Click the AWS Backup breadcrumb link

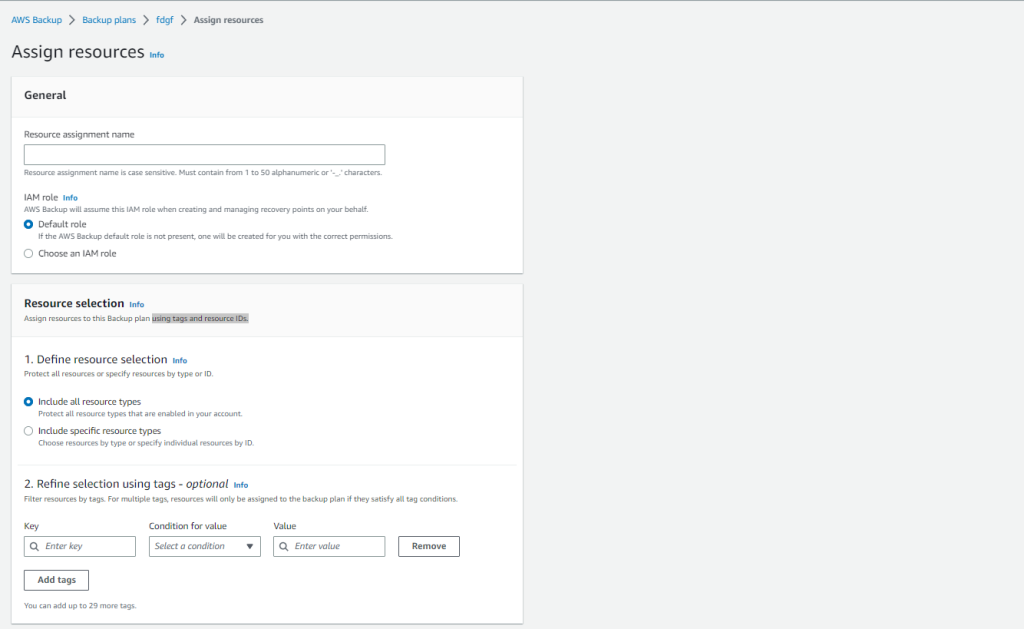pos(36,20)
